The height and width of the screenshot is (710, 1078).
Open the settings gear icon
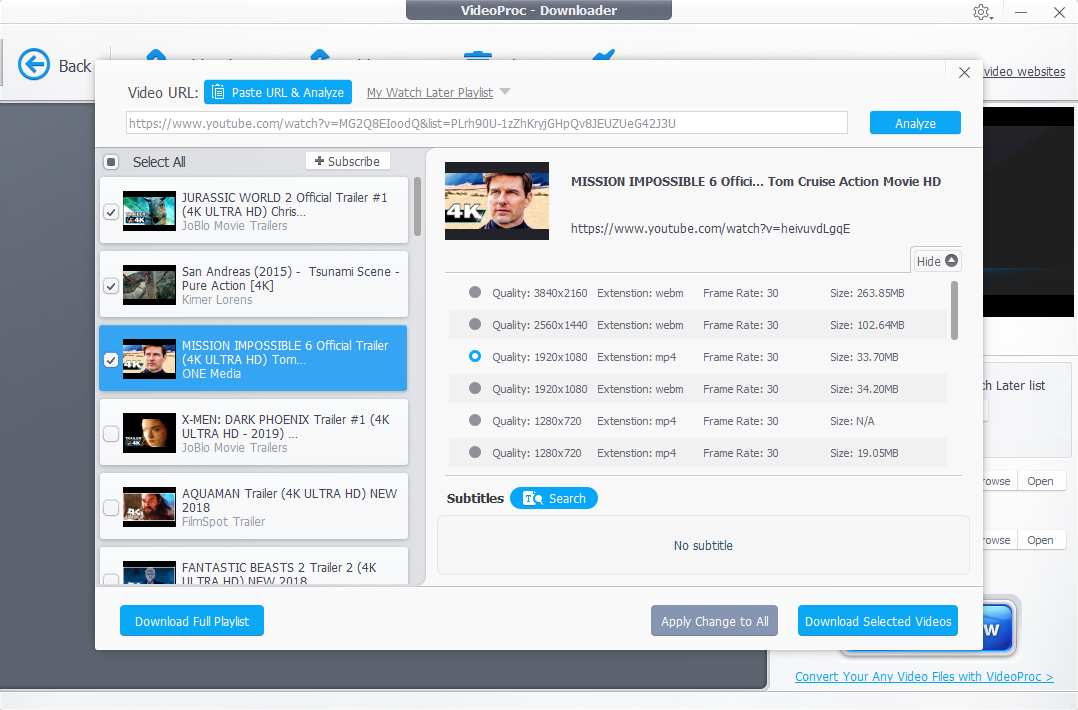pyautogui.click(x=981, y=12)
